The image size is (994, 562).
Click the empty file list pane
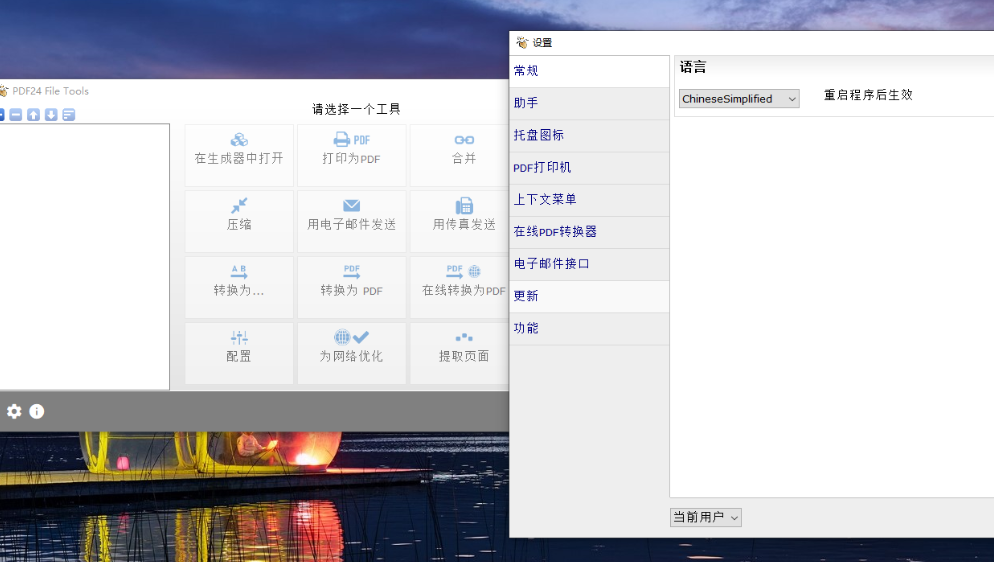[84, 257]
